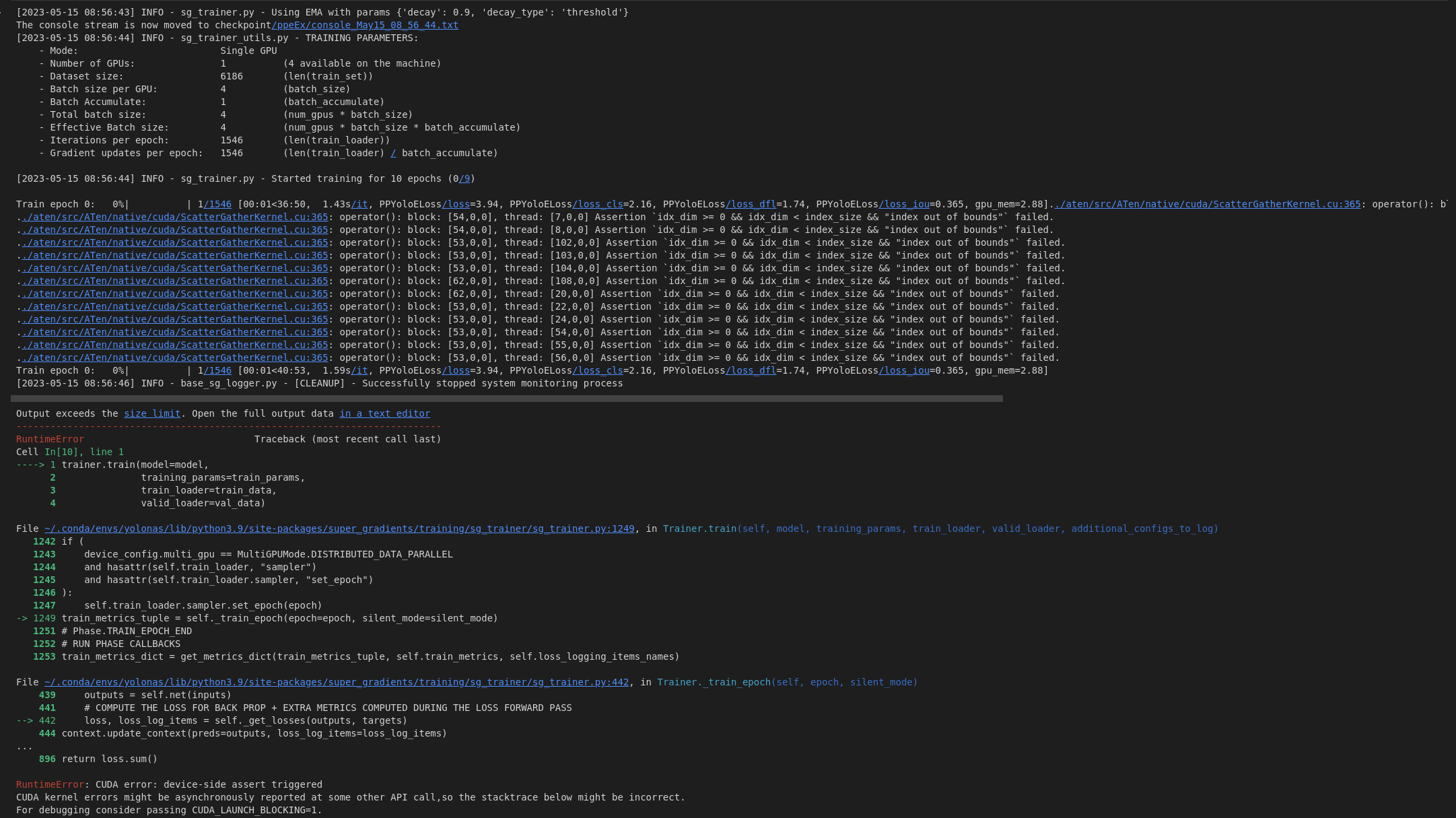The width and height of the screenshot is (1456, 818).
Task: Open full output data in a text editor
Action: (x=384, y=413)
